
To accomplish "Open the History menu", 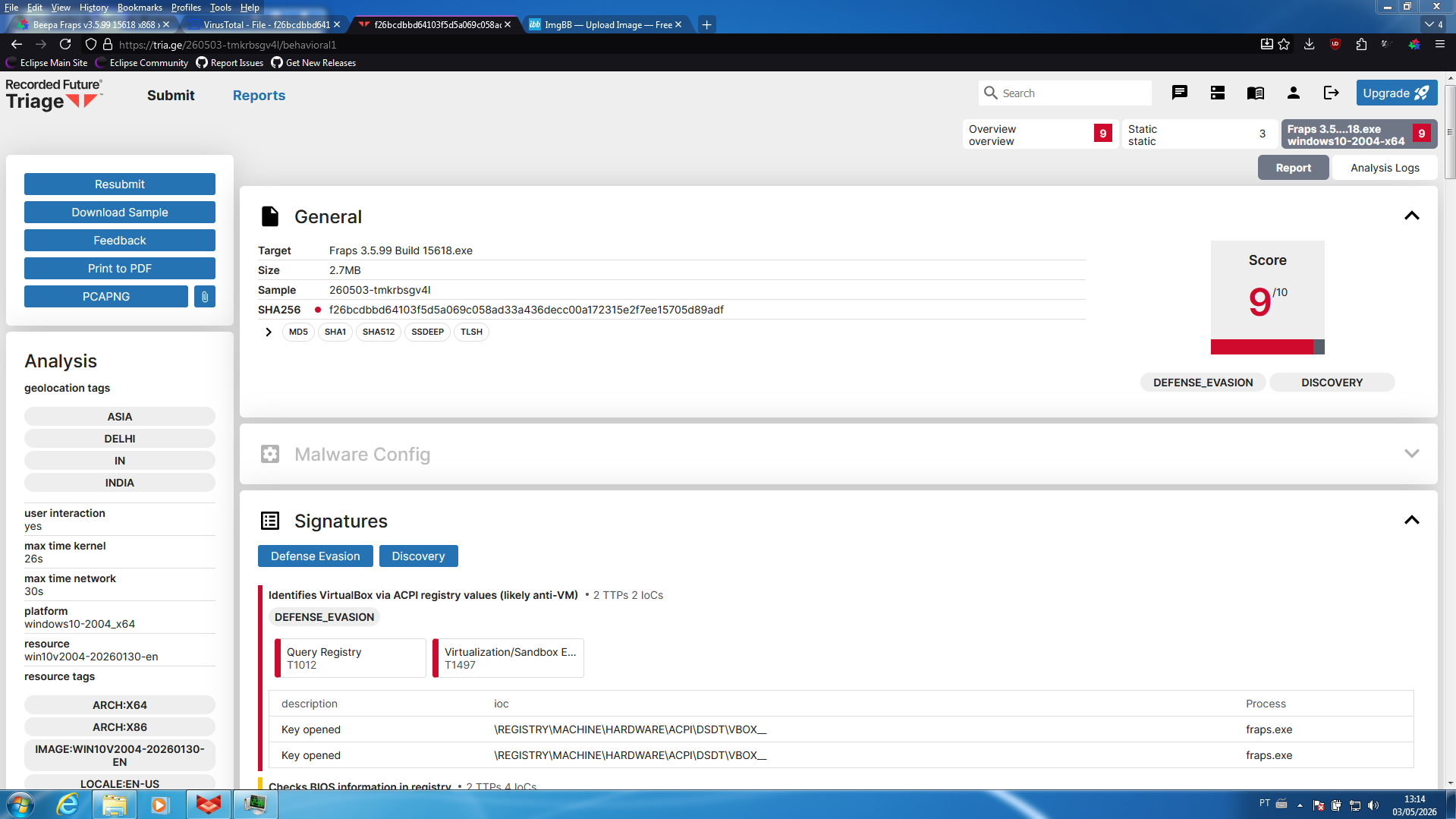I will click(94, 8).
